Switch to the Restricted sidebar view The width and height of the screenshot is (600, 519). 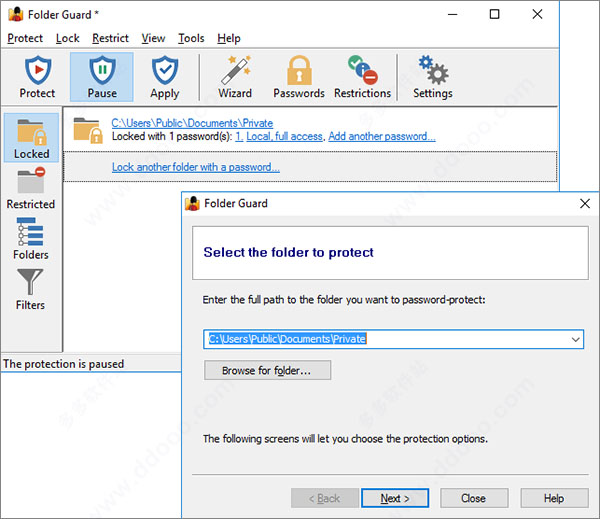(31, 188)
